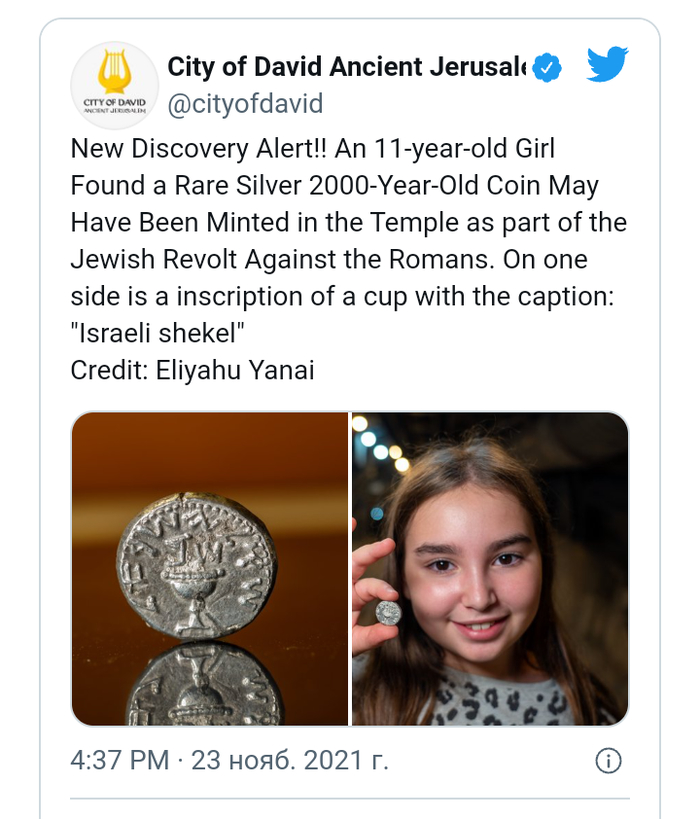Image resolution: width=700 pixels, height=819 pixels.
Task: Click the 23 нояб. 2021 date text
Action: (x=290, y=760)
